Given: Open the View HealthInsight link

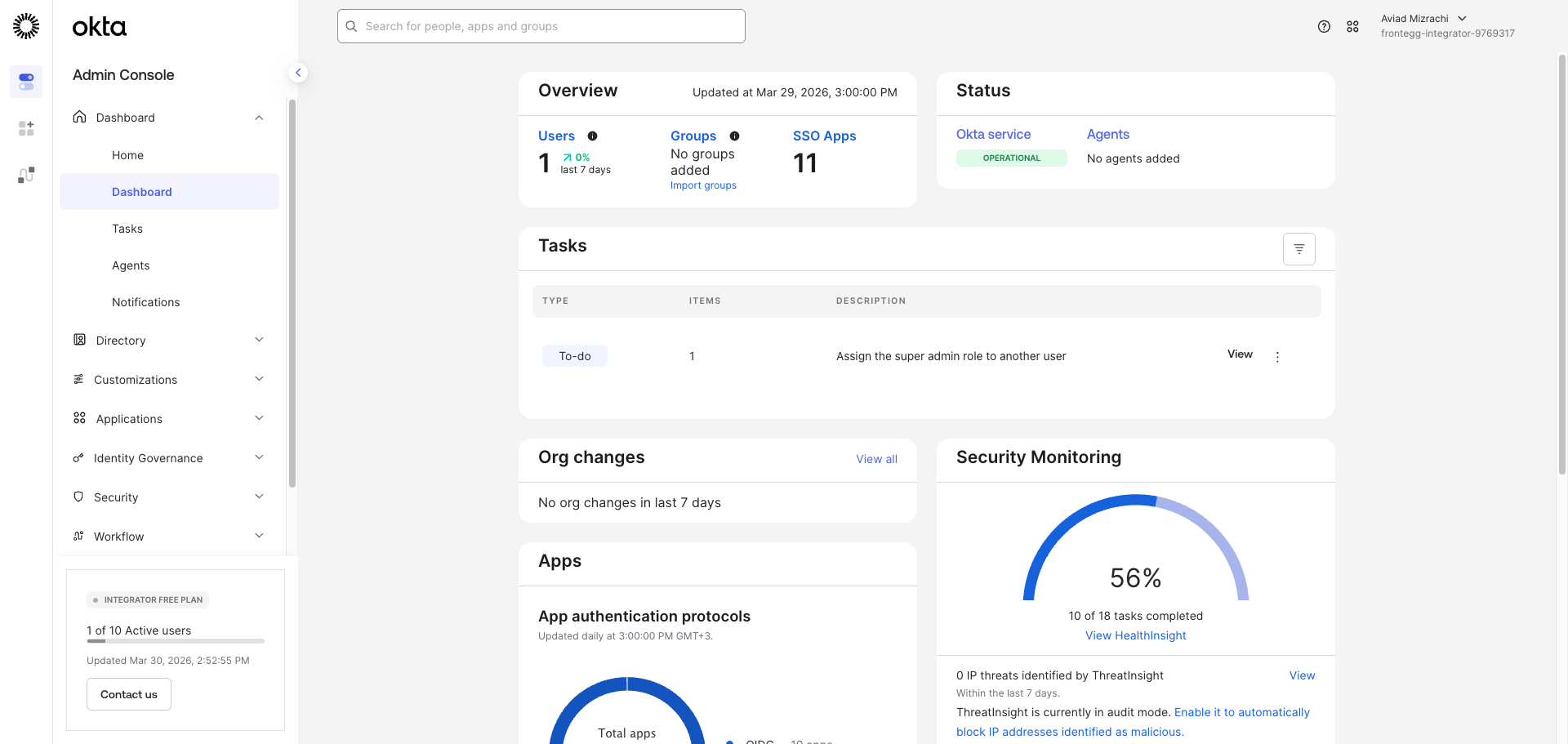Looking at the screenshot, I should [x=1135, y=635].
